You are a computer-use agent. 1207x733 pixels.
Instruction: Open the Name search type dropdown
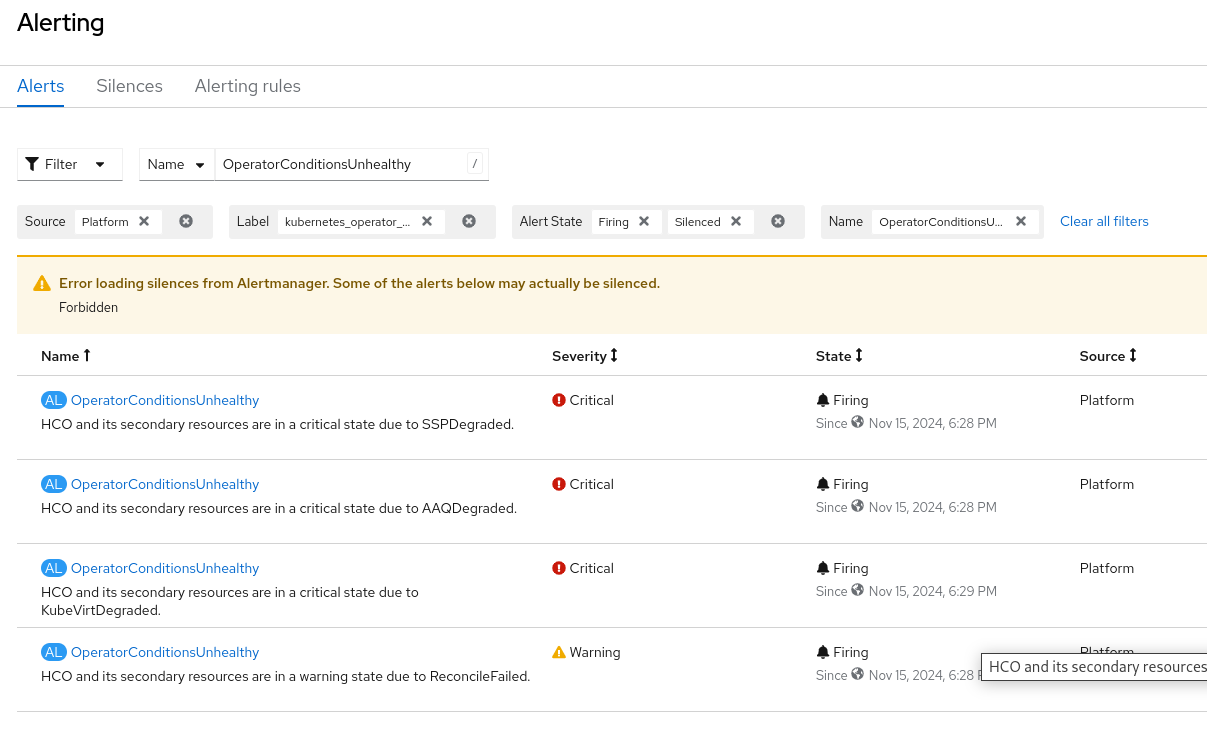[x=177, y=164]
